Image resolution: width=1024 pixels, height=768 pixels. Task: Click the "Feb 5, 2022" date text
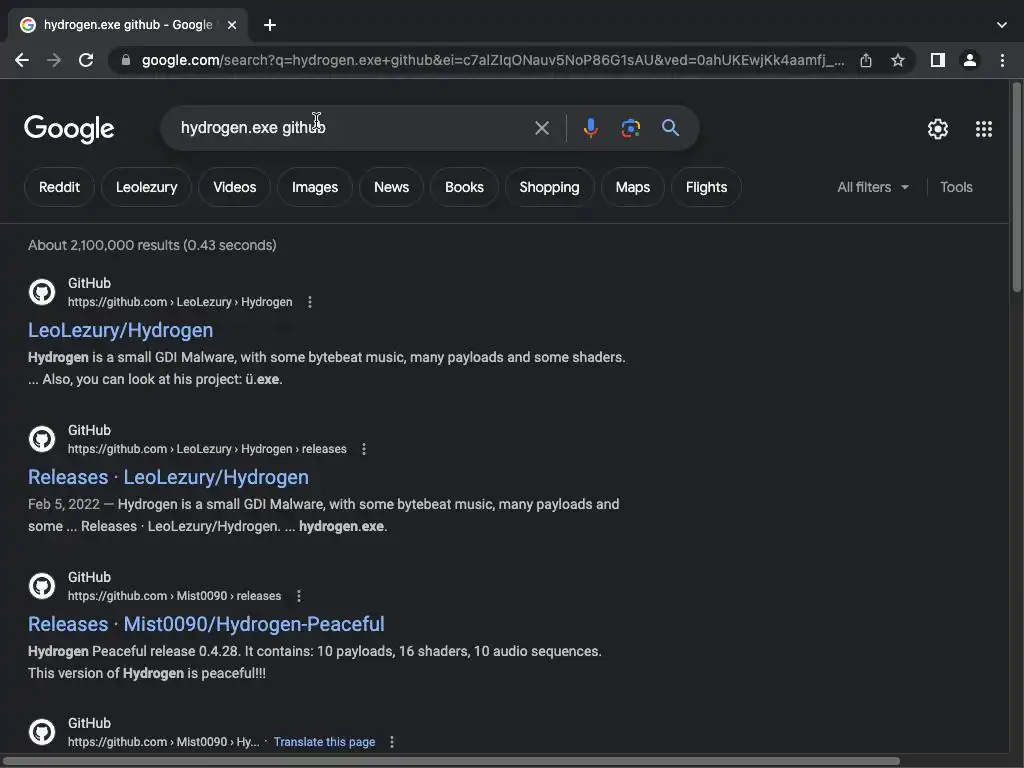(64, 505)
